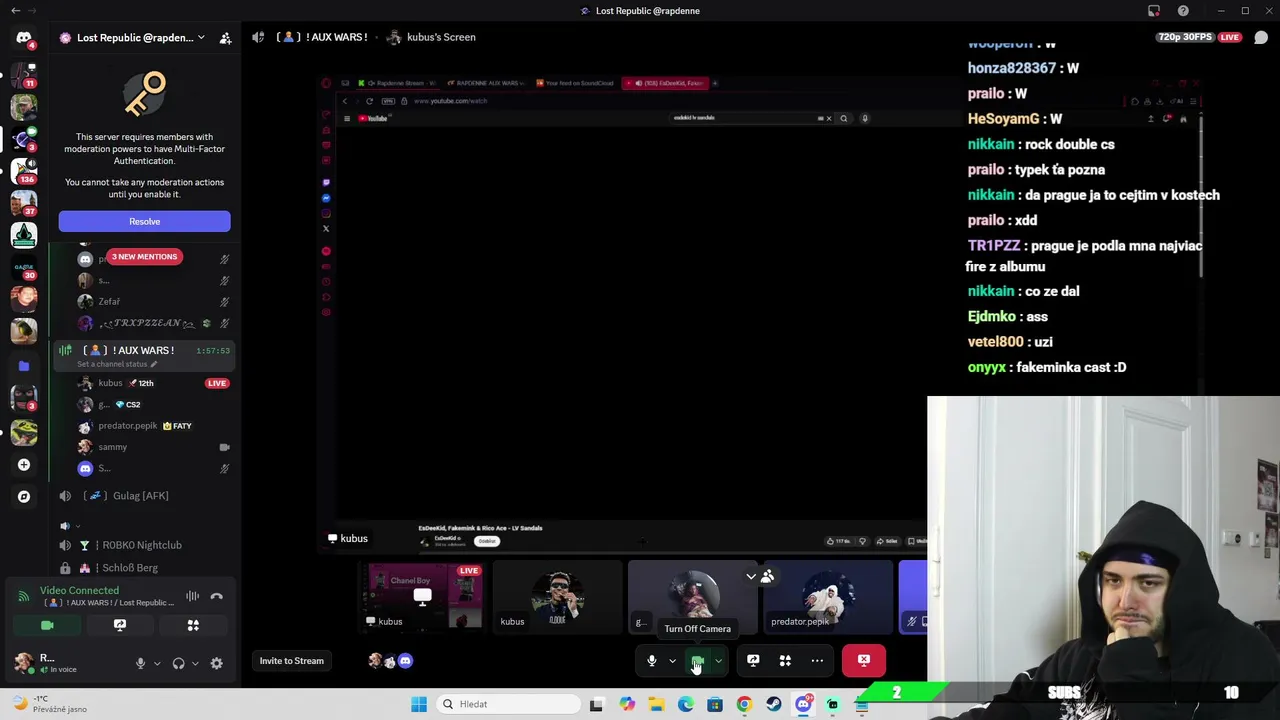Select predator.pepik participant tile
The height and width of the screenshot is (720, 1280).
828,598
